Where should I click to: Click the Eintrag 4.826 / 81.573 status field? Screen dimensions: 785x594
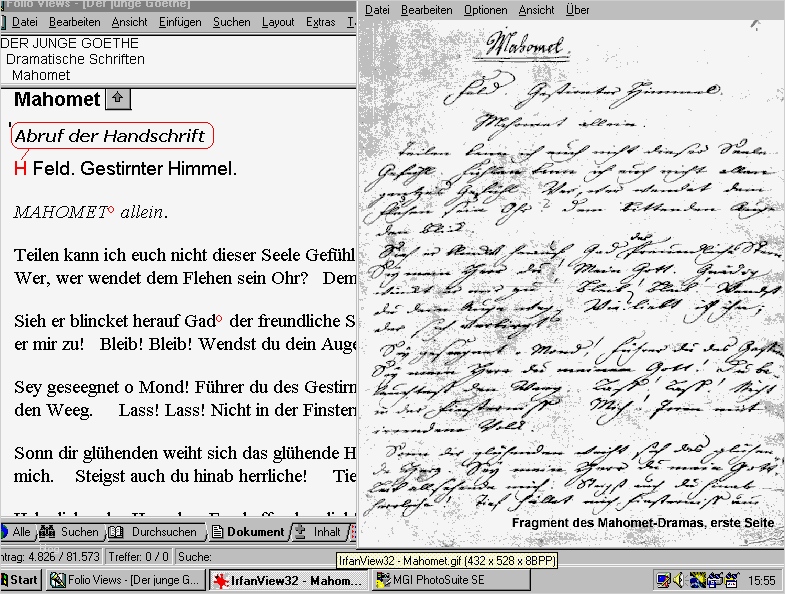tap(50, 556)
